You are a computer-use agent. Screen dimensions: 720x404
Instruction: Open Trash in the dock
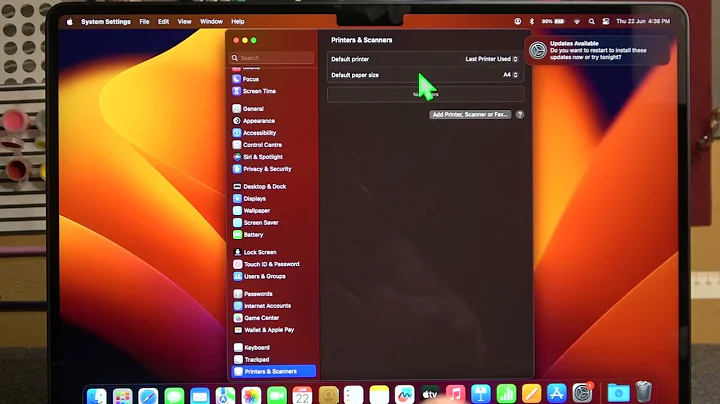(x=644, y=392)
